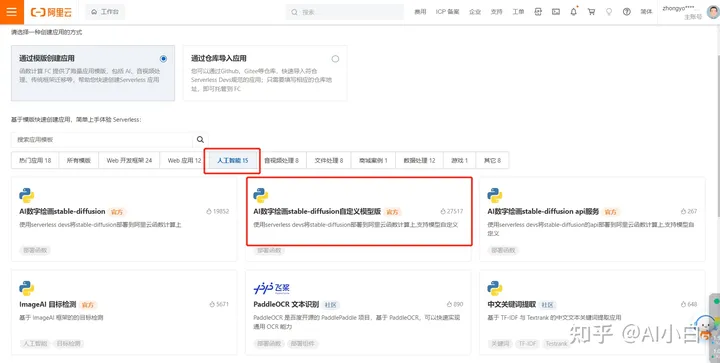Open the help question-mark icon

[x=626, y=12]
